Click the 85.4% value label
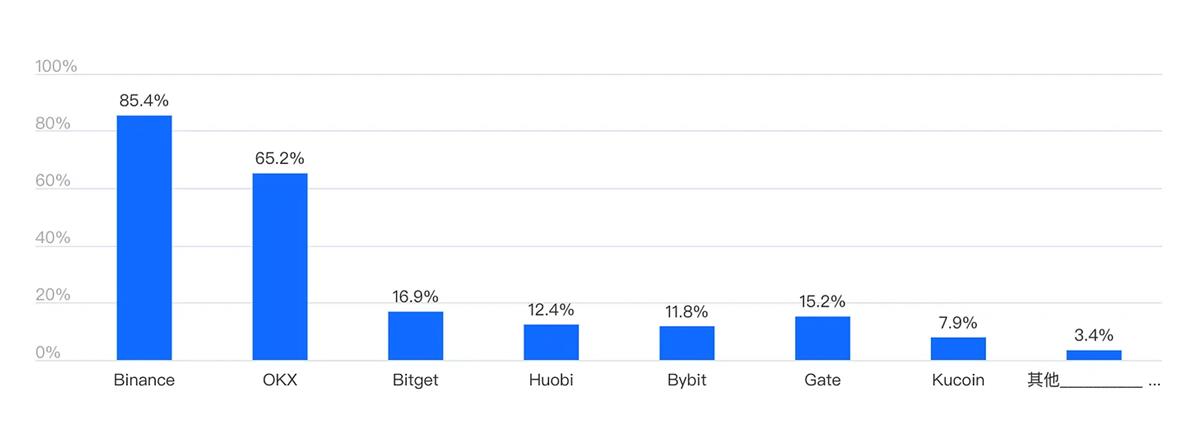 [x=144, y=101]
